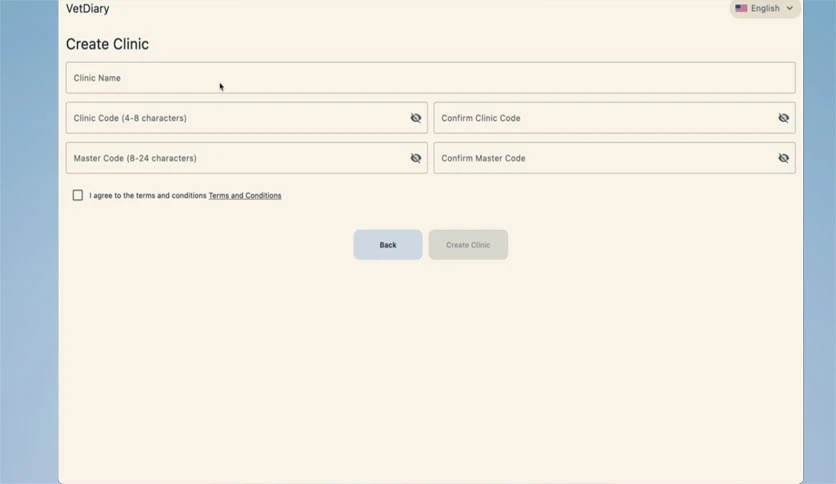
Task: Tick the agree to terms checkbox
Action: (78, 195)
